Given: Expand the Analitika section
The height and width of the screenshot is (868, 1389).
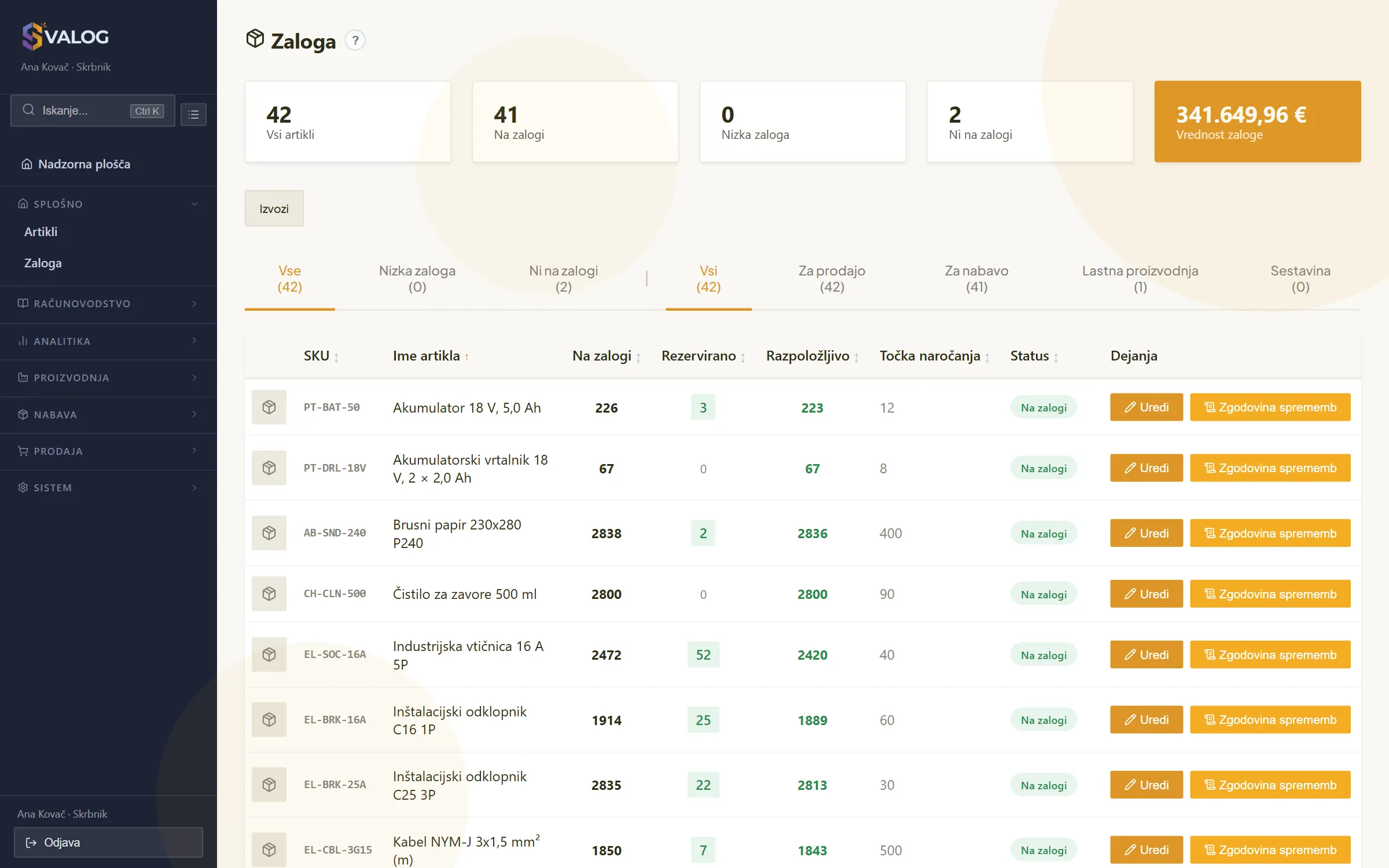Looking at the screenshot, I should (108, 341).
